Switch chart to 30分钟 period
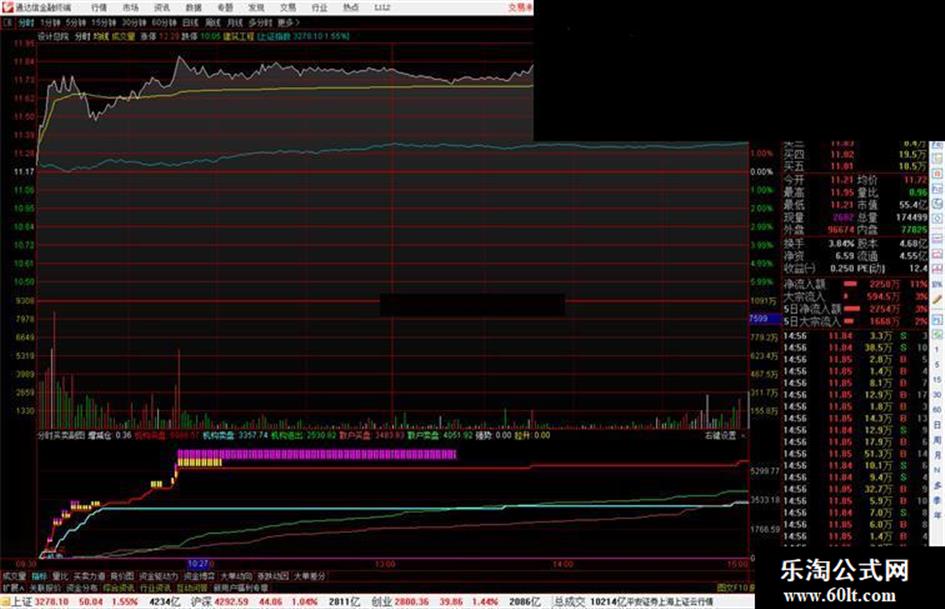 tap(133, 23)
